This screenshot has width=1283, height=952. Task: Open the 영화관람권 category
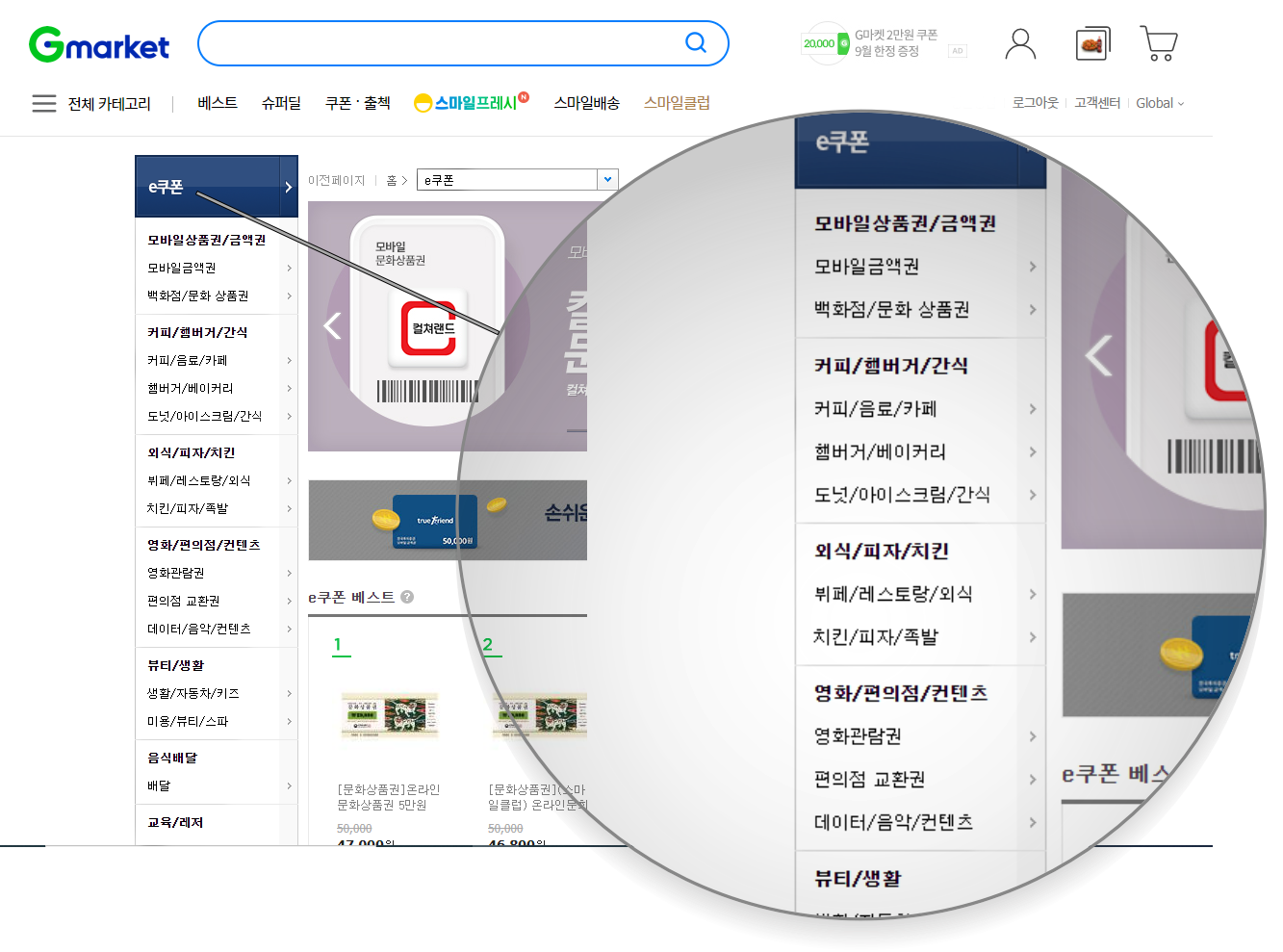[175, 573]
